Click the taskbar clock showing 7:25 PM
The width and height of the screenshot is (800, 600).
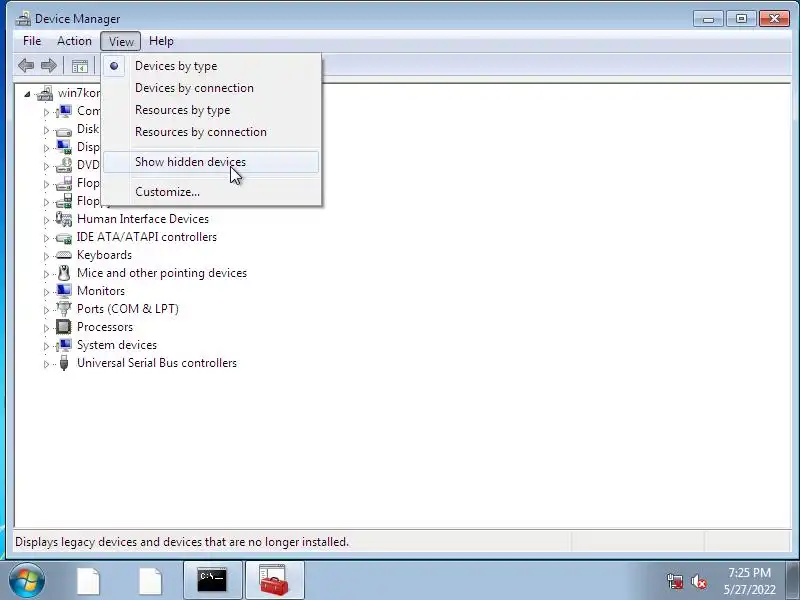(x=749, y=581)
